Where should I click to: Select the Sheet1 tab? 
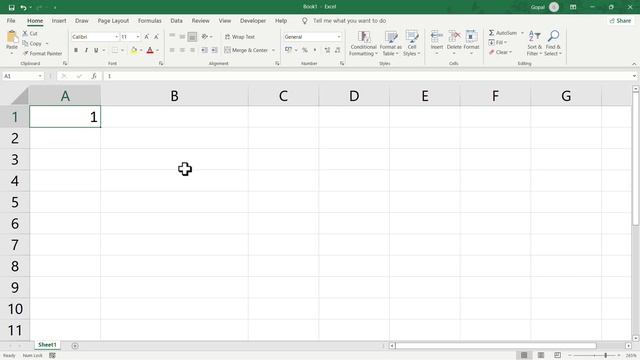tap(47, 345)
